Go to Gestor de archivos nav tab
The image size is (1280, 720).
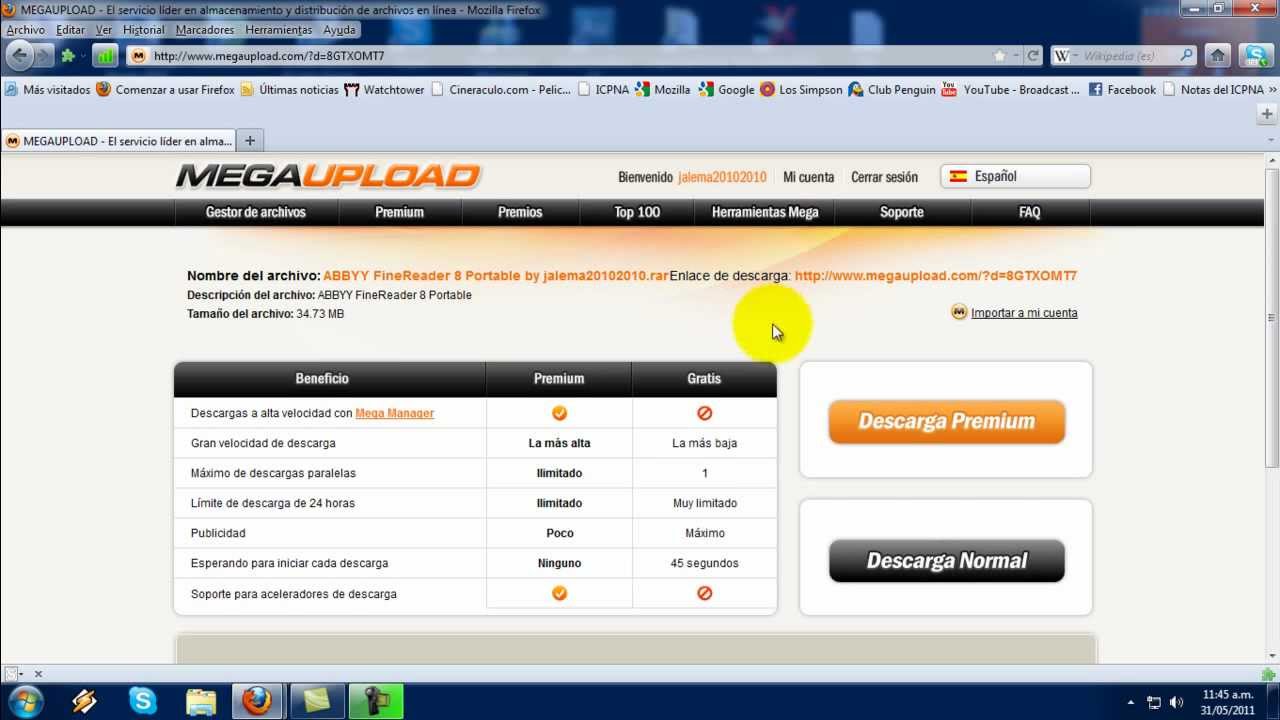(x=256, y=212)
